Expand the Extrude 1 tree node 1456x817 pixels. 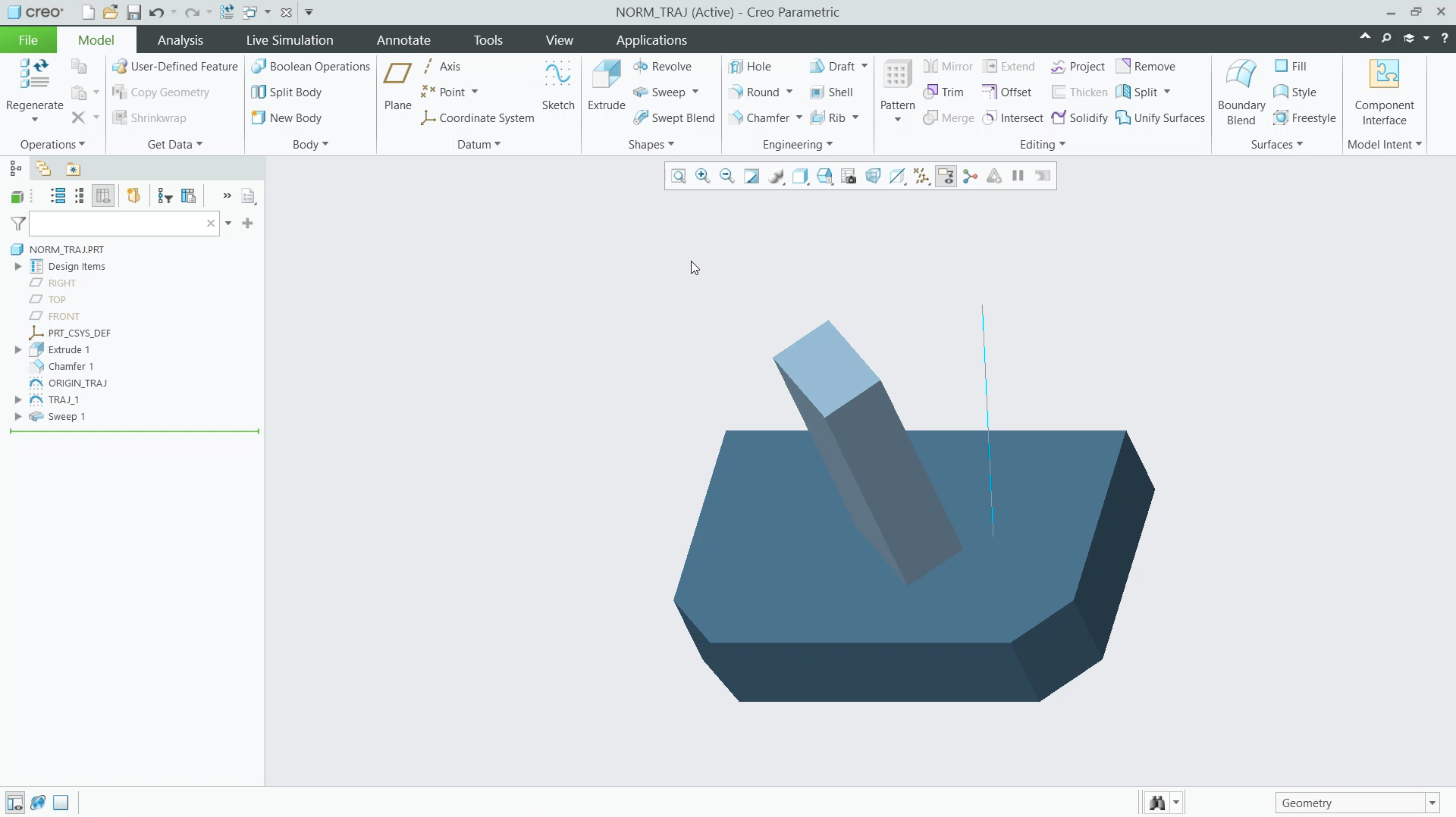(18, 350)
